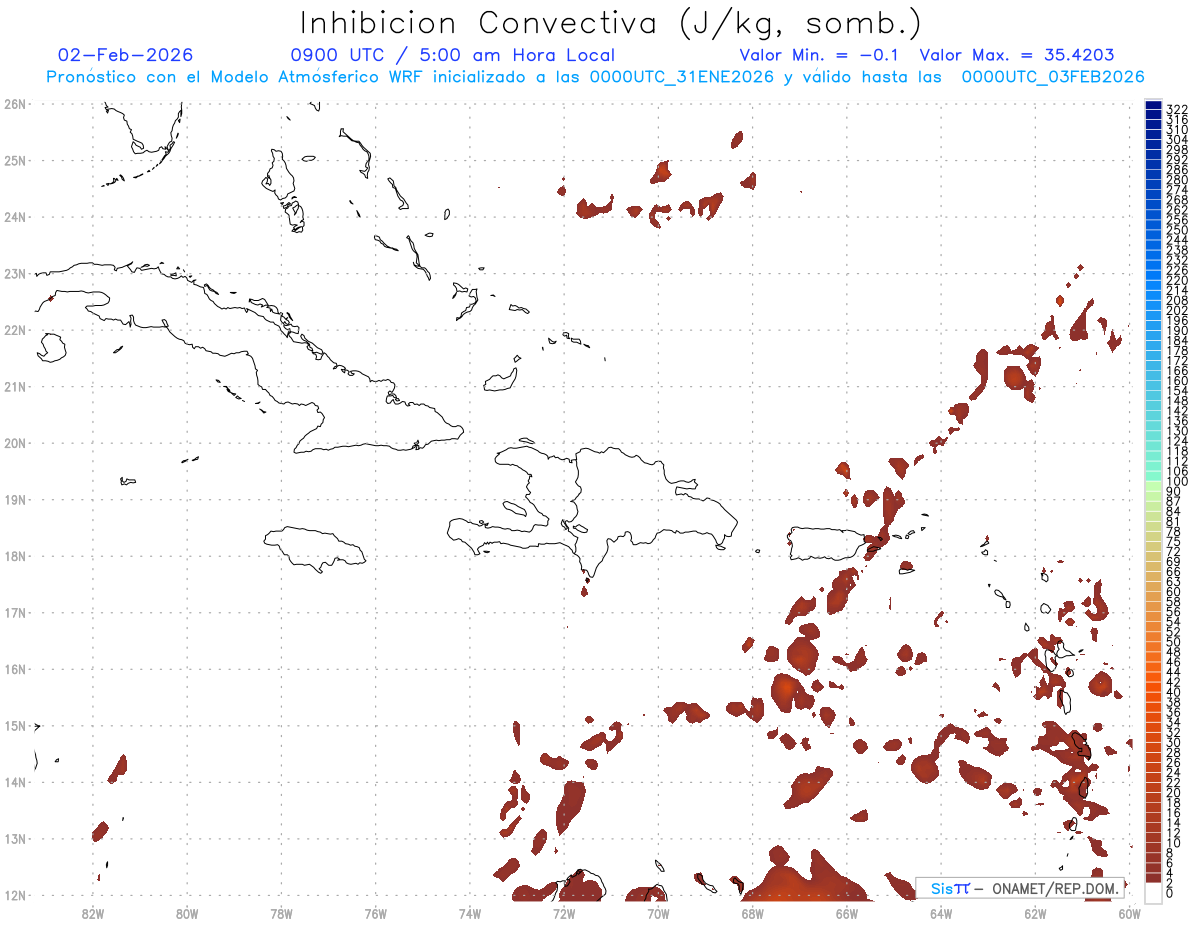Click the 'Valor Max. = 35.4203' readout
Screen dimensions: 1200x927
pyautogui.click(x=1017, y=55)
